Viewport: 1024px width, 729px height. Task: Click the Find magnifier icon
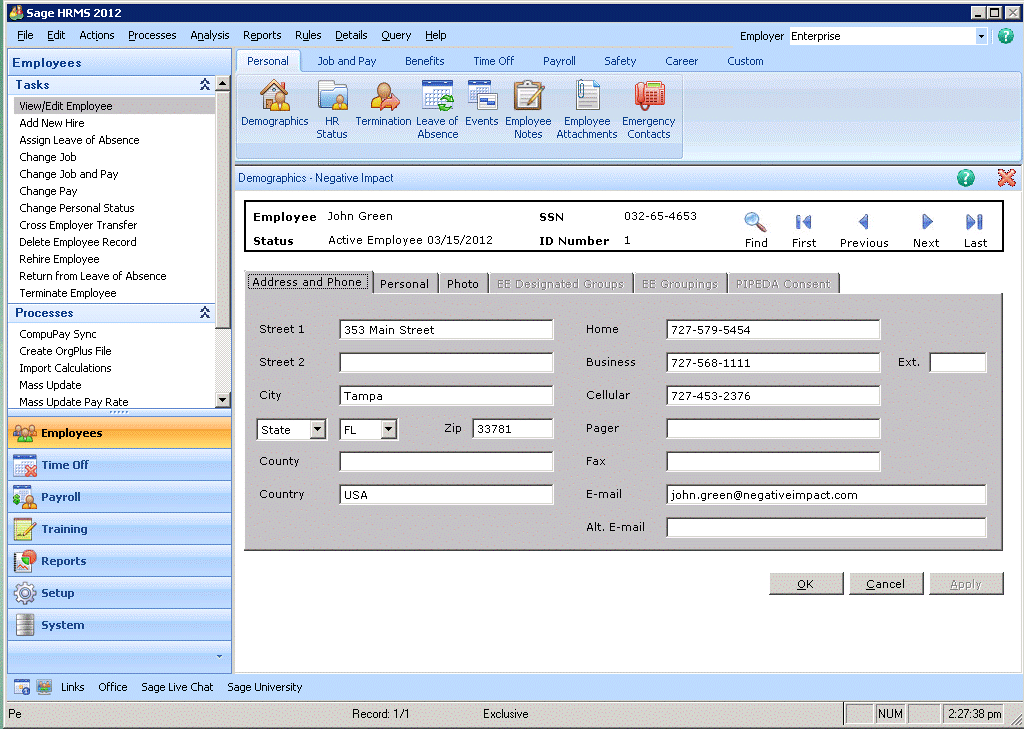tap(756, 223)
